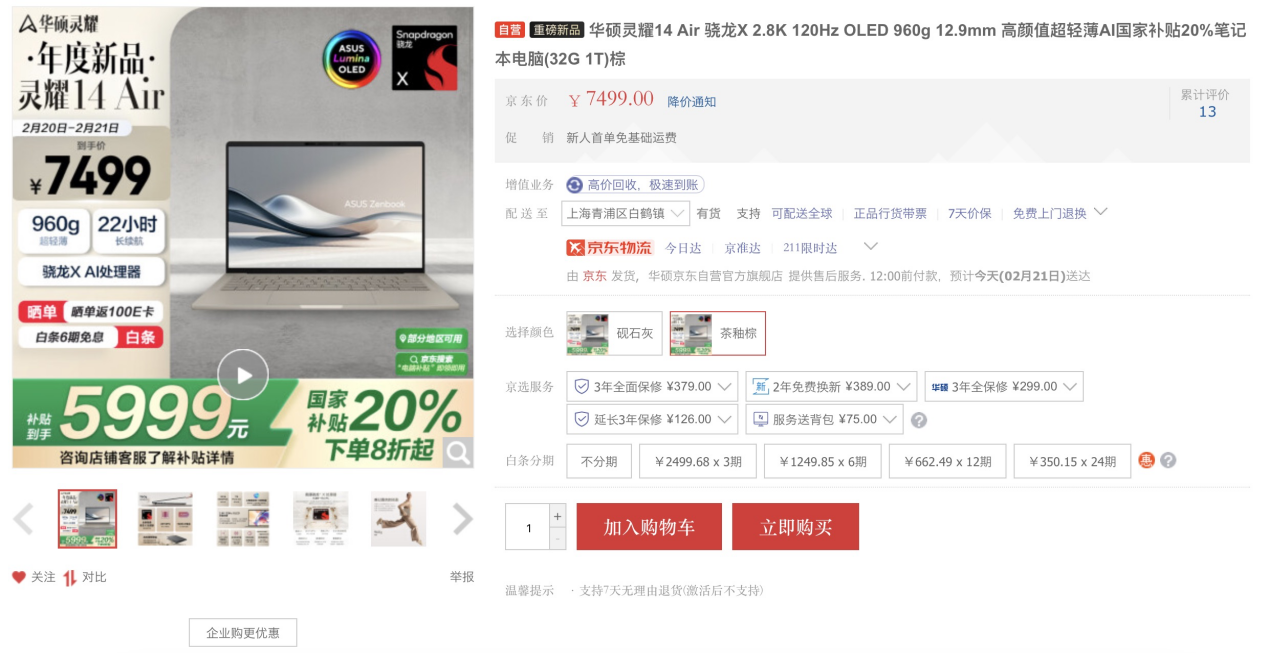Play the product video

pos(243,375)
